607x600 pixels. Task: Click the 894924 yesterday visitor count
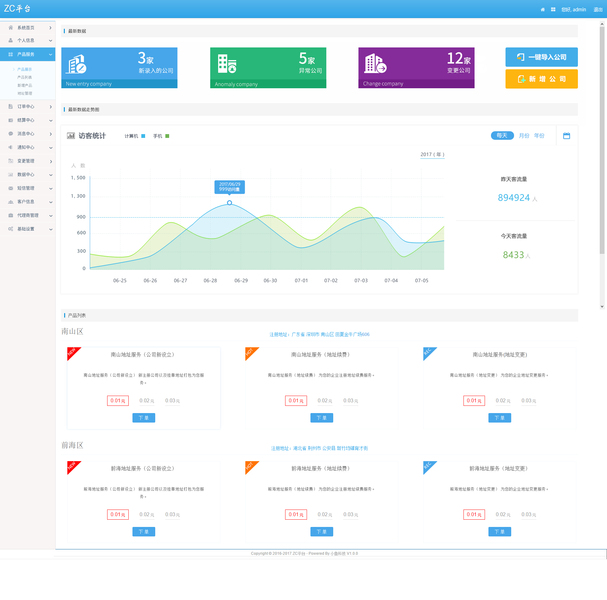coord(513,198)
